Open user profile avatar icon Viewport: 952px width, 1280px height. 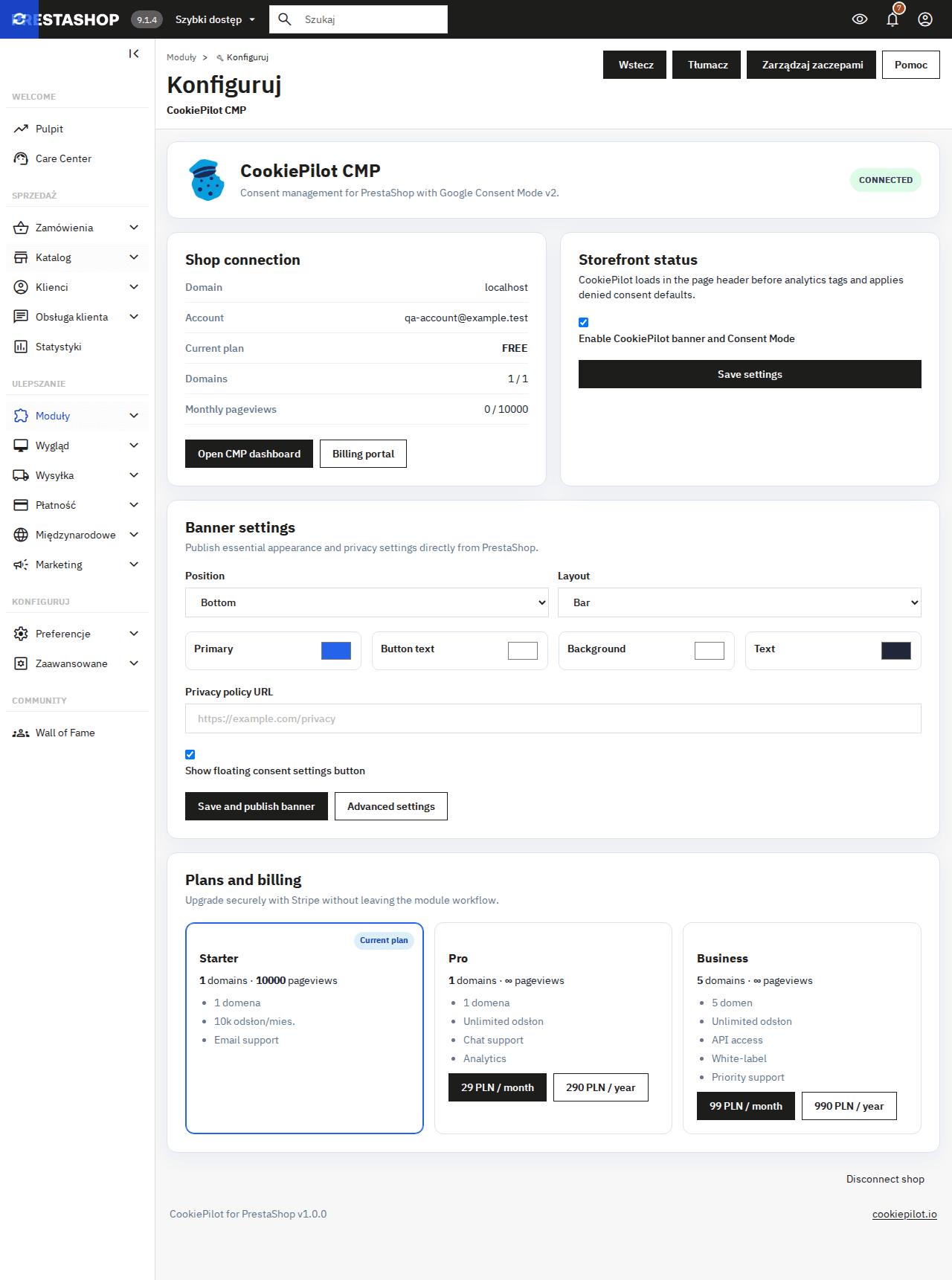tap(925, 19)
